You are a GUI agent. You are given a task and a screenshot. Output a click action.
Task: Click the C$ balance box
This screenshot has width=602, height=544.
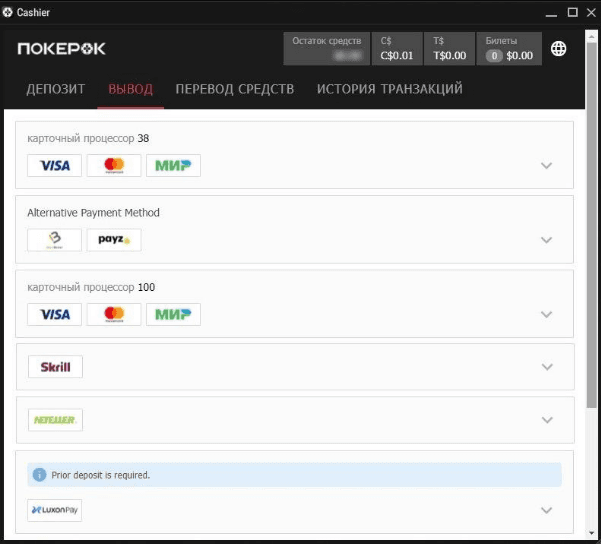coord(397,49)
